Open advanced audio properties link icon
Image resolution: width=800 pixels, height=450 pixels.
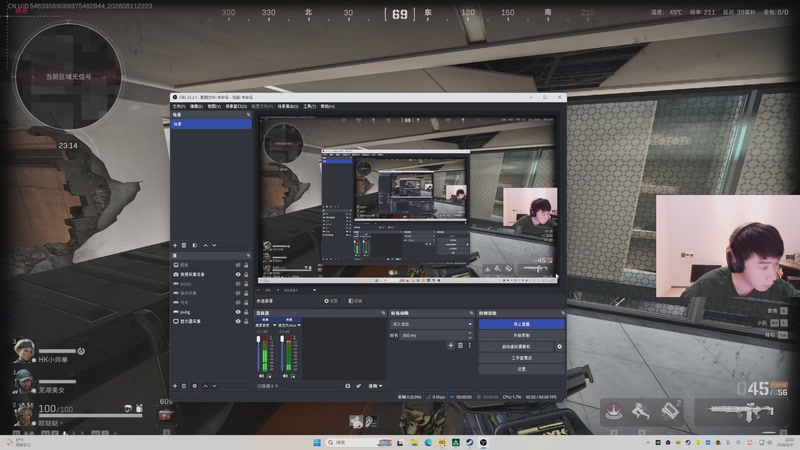coord(359,386)
